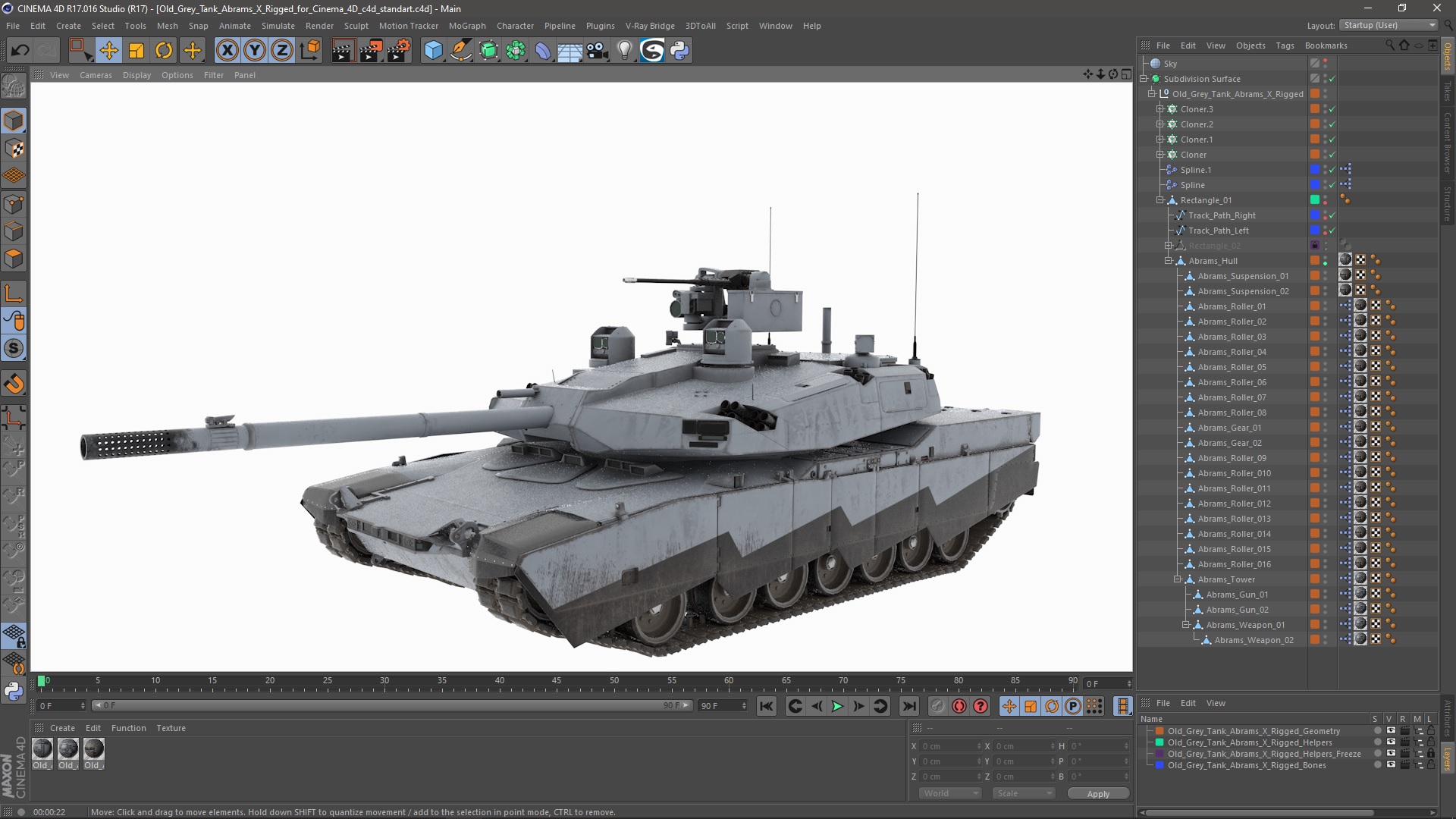1456x819 pixels.
Task: Toggle visibility of Geometry layer
Action: pos(1391,731)
